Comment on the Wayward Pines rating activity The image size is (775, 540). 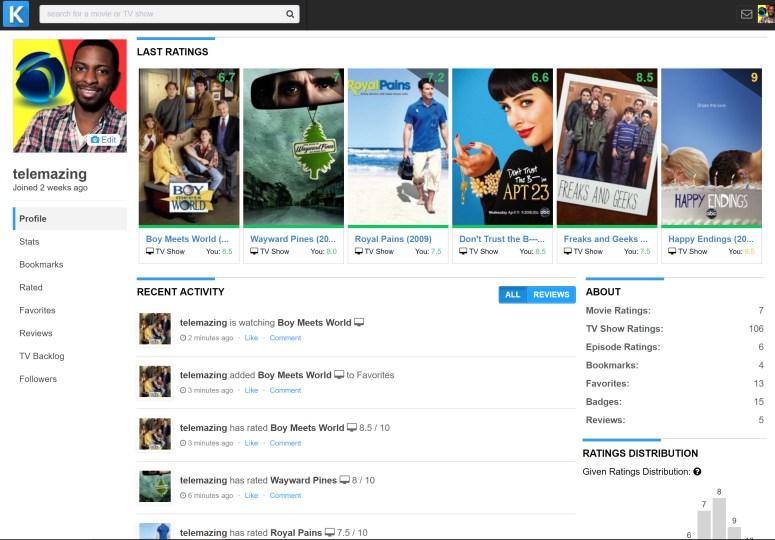285,495
